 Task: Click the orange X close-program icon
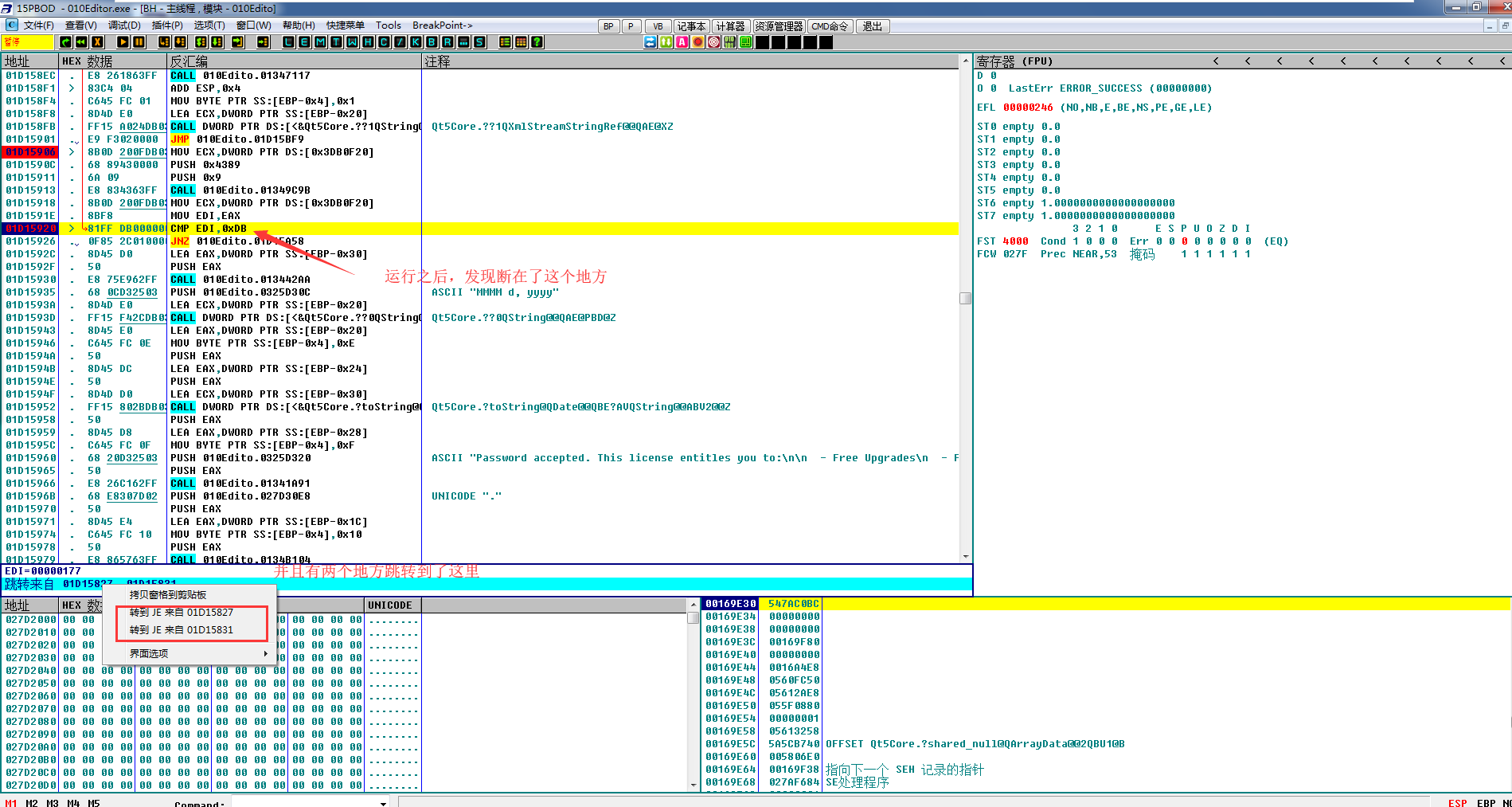(97, 42)
